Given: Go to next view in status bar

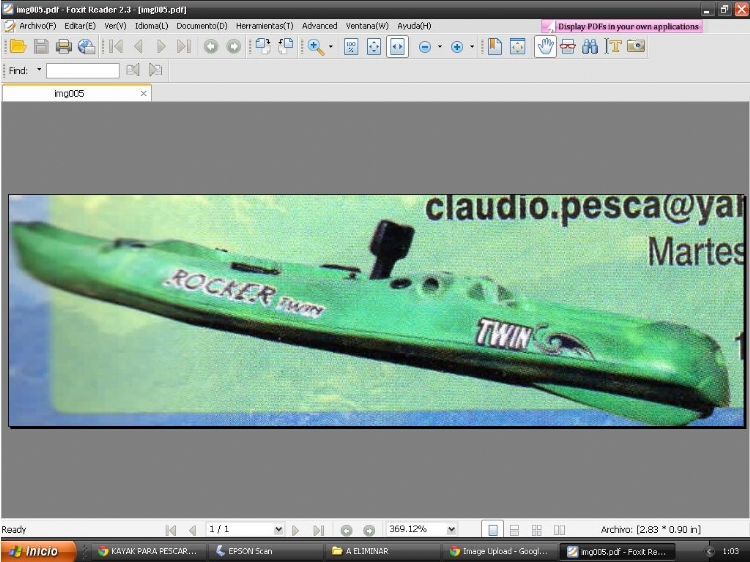Looking at the screenshot, I should 369,530.
